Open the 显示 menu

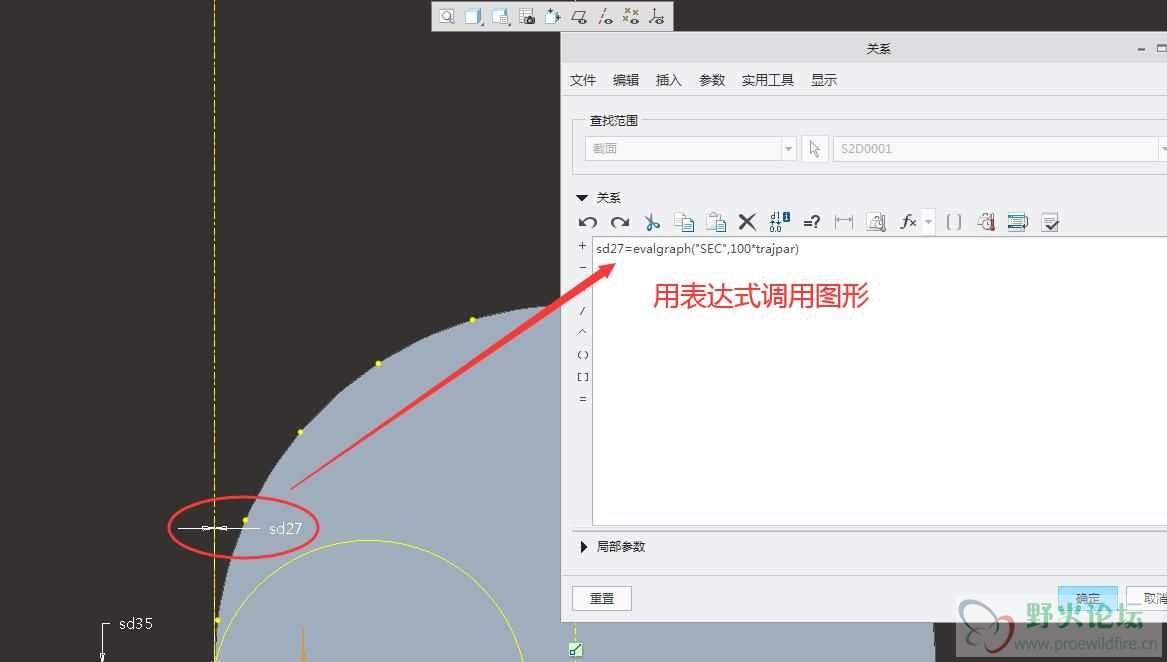pyautogui.click(x=824, y=80)
